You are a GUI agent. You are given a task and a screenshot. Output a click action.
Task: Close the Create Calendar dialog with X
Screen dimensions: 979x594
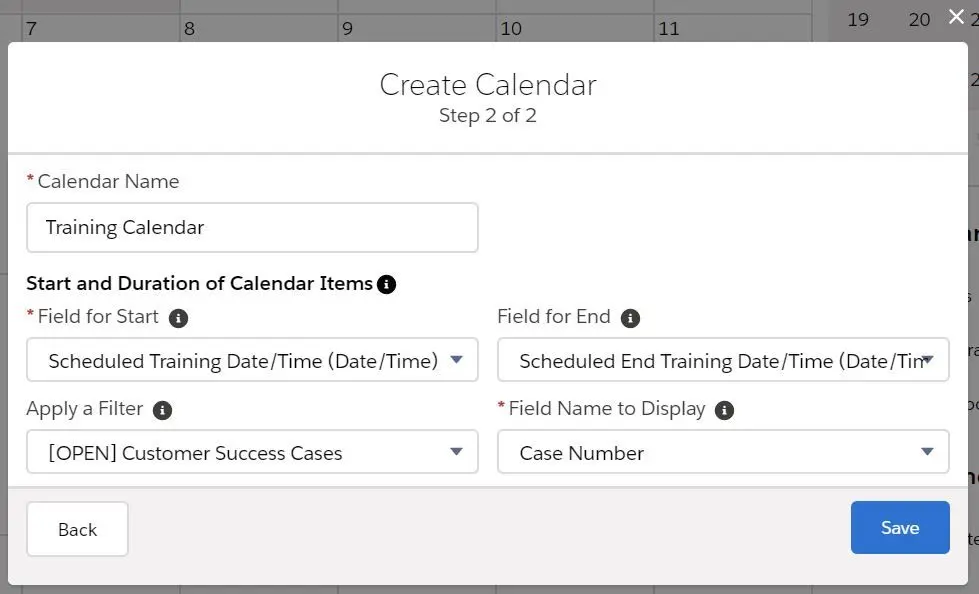click(x=956, y=17)
